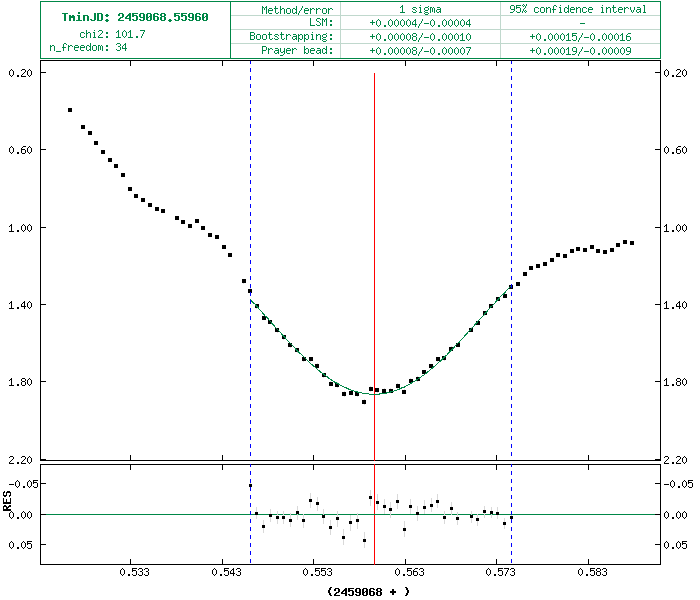This screenshot has width=700, height=600.
Task: Select Prayer bead 95% value +0.00019/-0.00009
Action: (x=581, y=51)
